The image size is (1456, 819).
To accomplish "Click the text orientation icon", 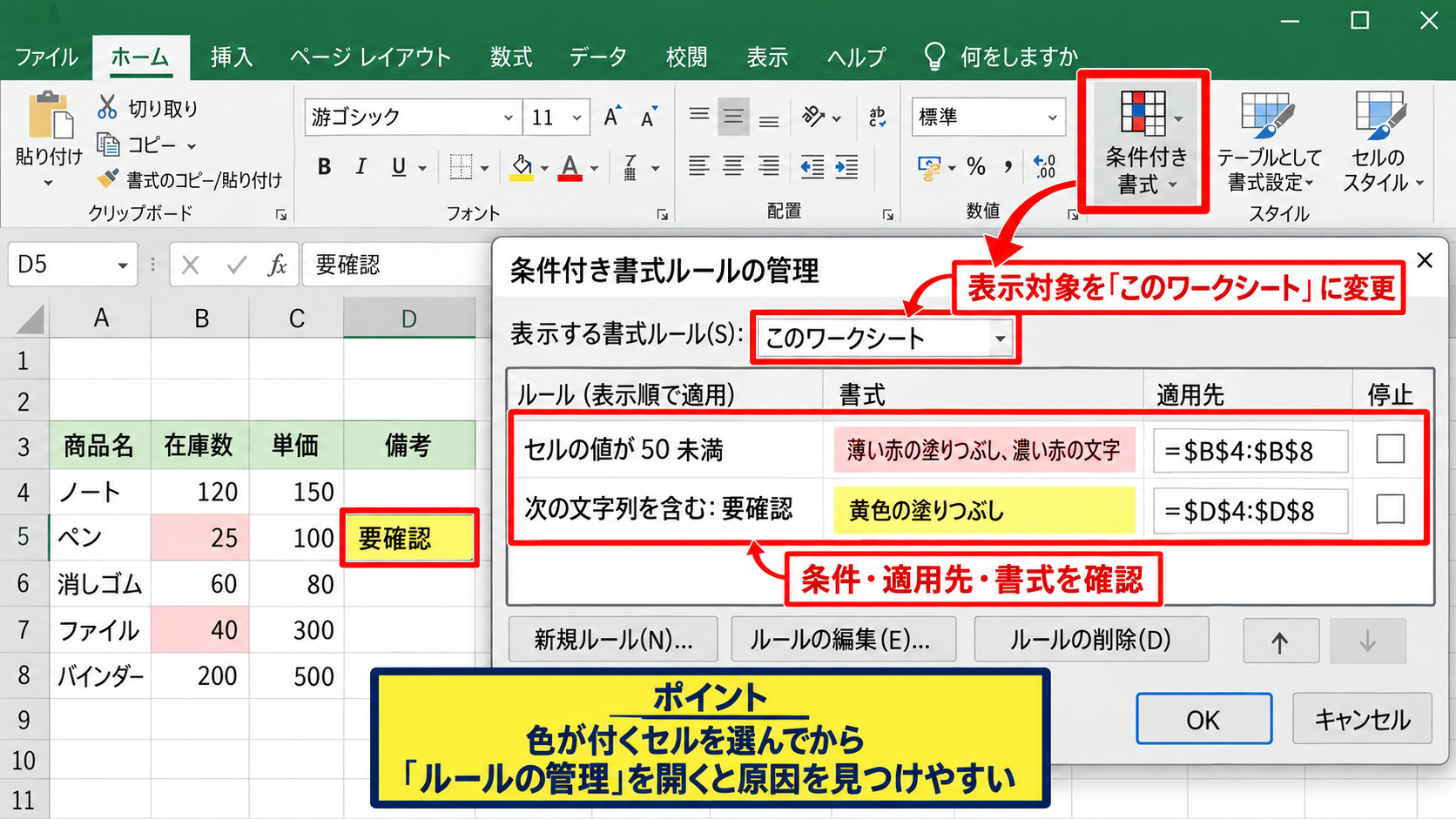I will (813, 117).
